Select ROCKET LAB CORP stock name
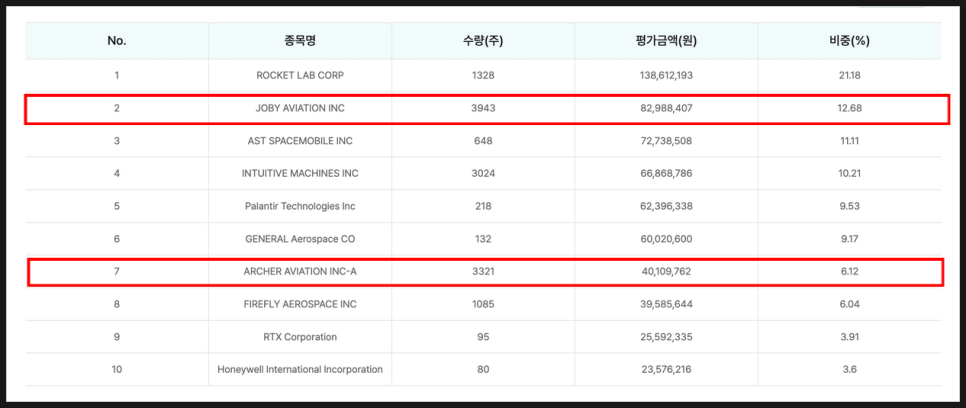This screenshot has height=408, width=966. pyautogui.click(x=300, y=75)
